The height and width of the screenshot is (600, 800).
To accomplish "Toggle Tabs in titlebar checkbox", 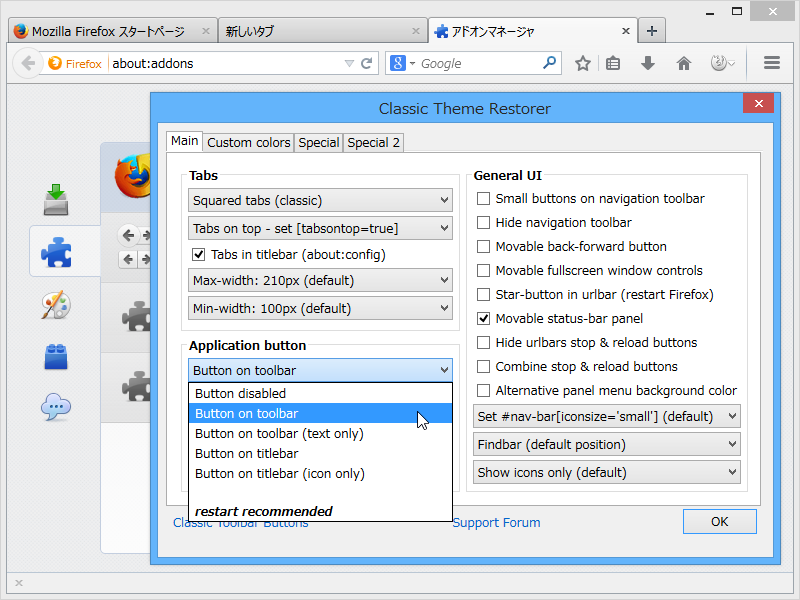I will (198, 255).
